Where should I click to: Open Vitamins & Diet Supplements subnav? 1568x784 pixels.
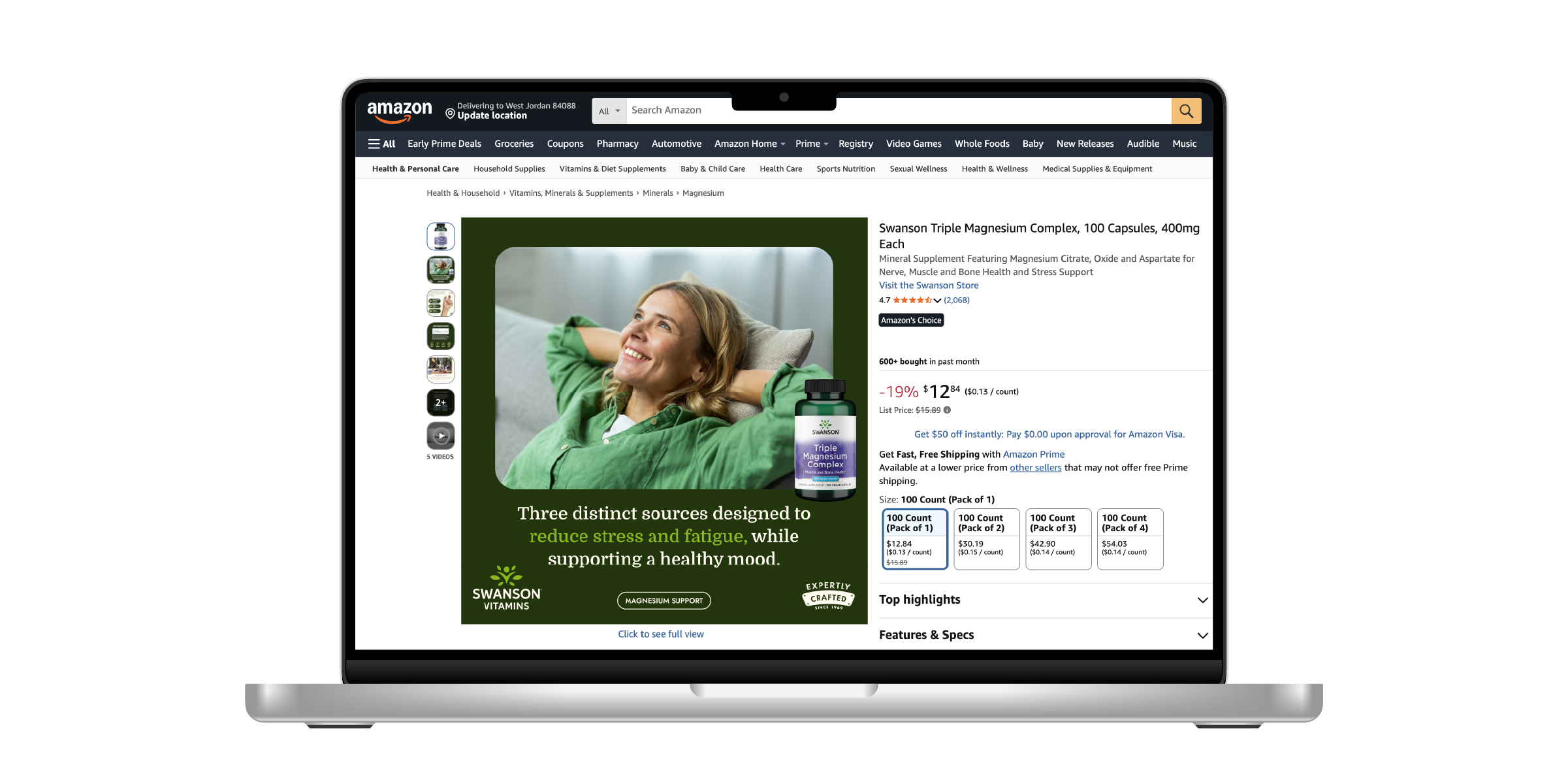pos(613,169)
